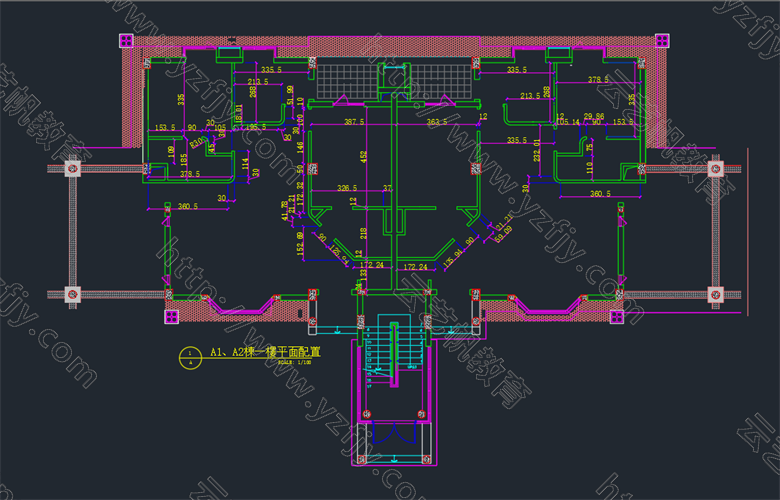Click the "152.69" vertical dimension text
The height and width of the screenshot is (500, 780).
[x=300, y=244]
